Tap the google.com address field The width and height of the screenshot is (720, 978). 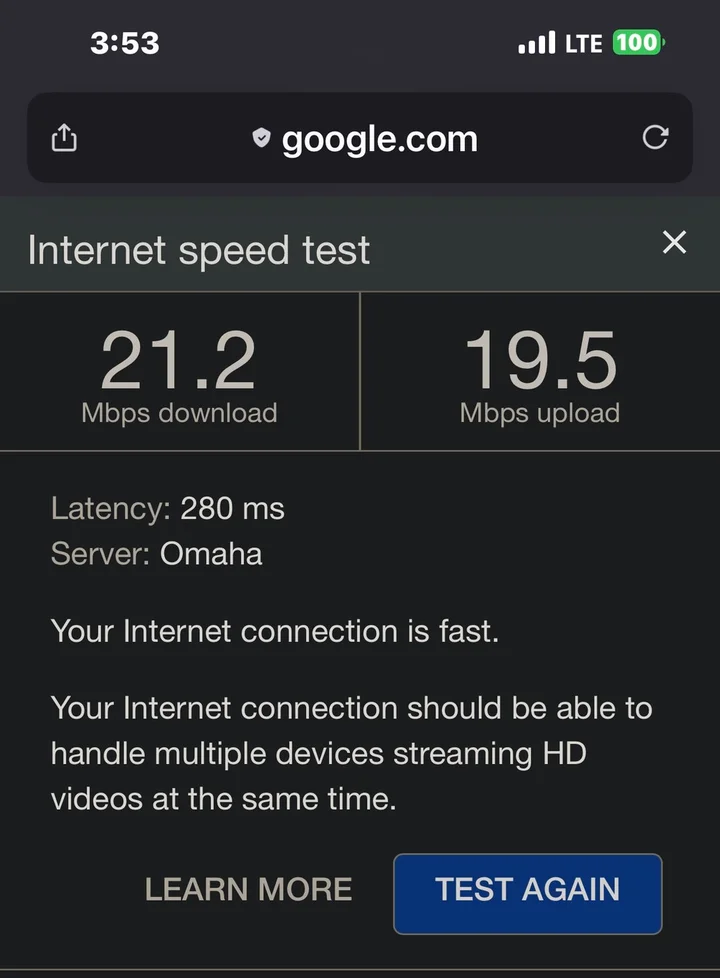pos(379,139)
